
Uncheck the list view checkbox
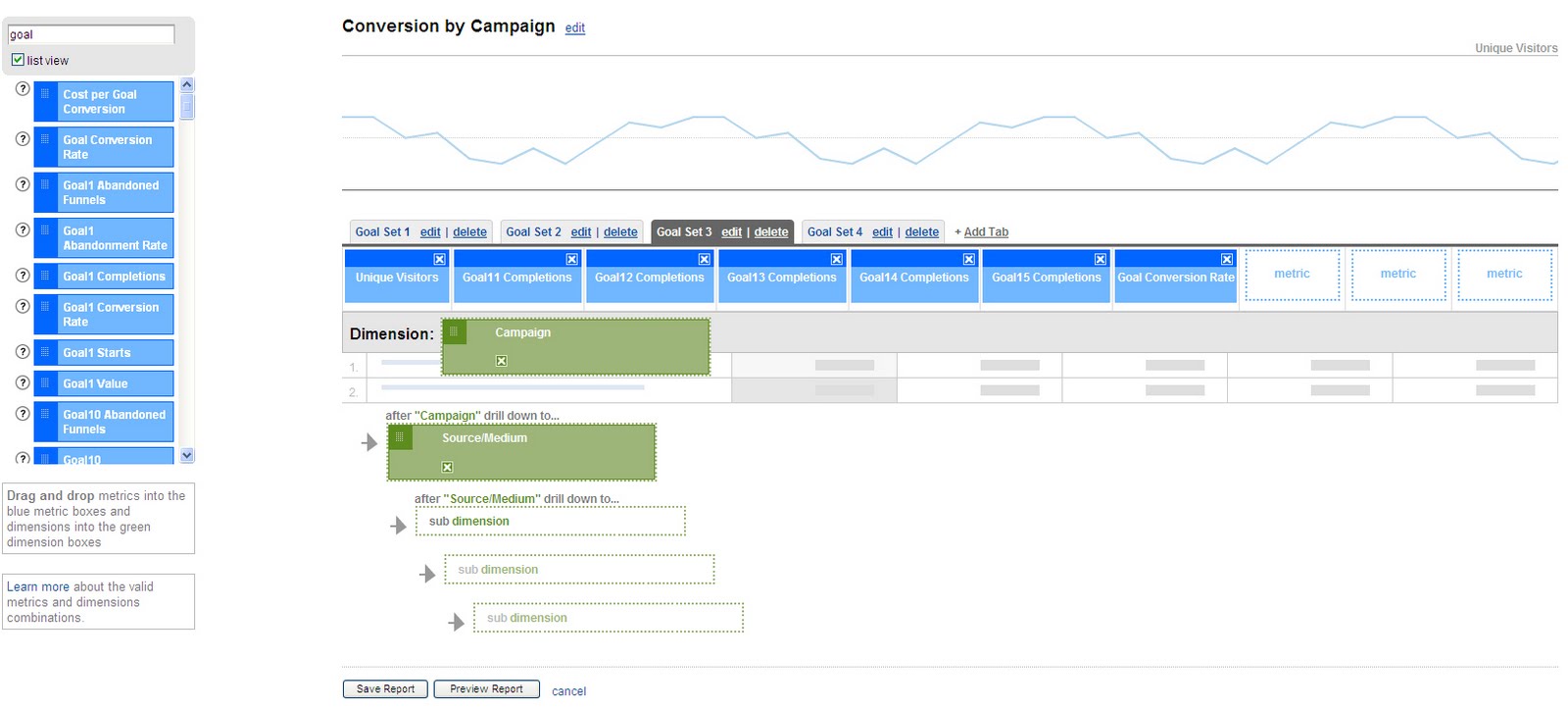tap(18, 60)
